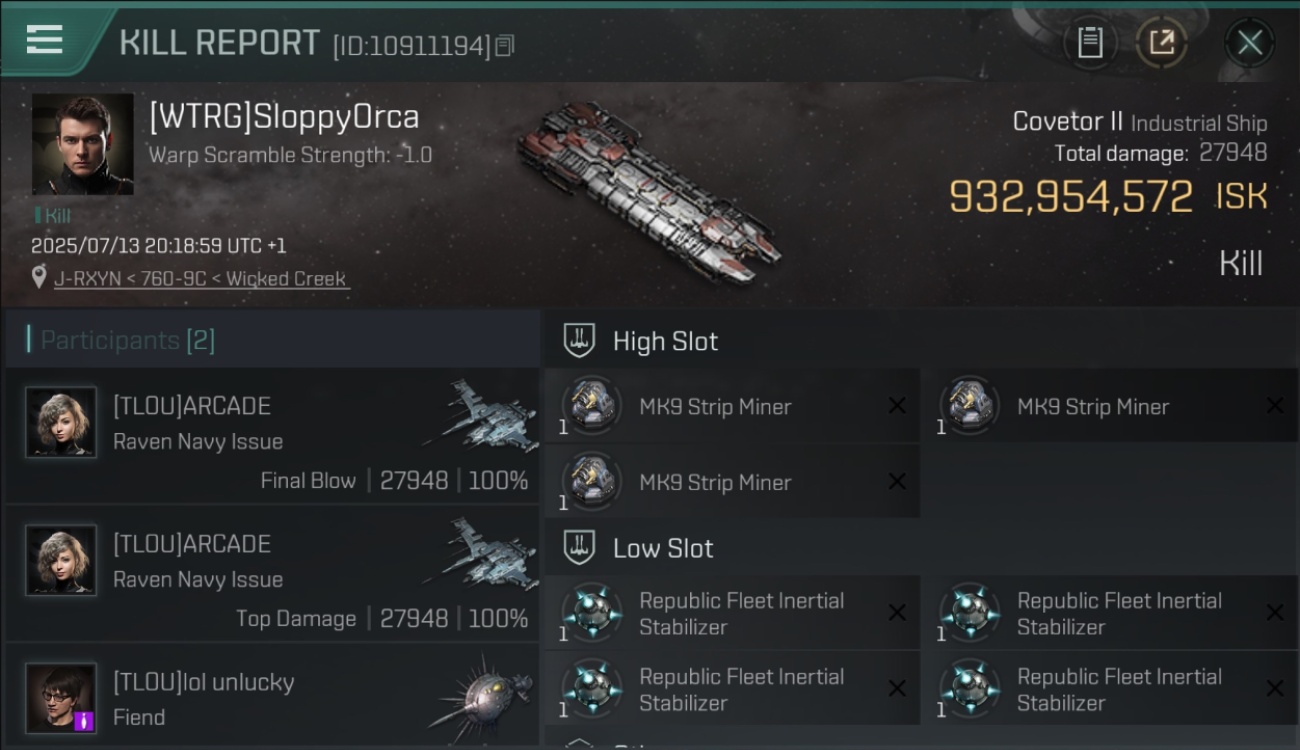Share the kill report externally
Screen dimensions: 1300x750
(1161, 43)
